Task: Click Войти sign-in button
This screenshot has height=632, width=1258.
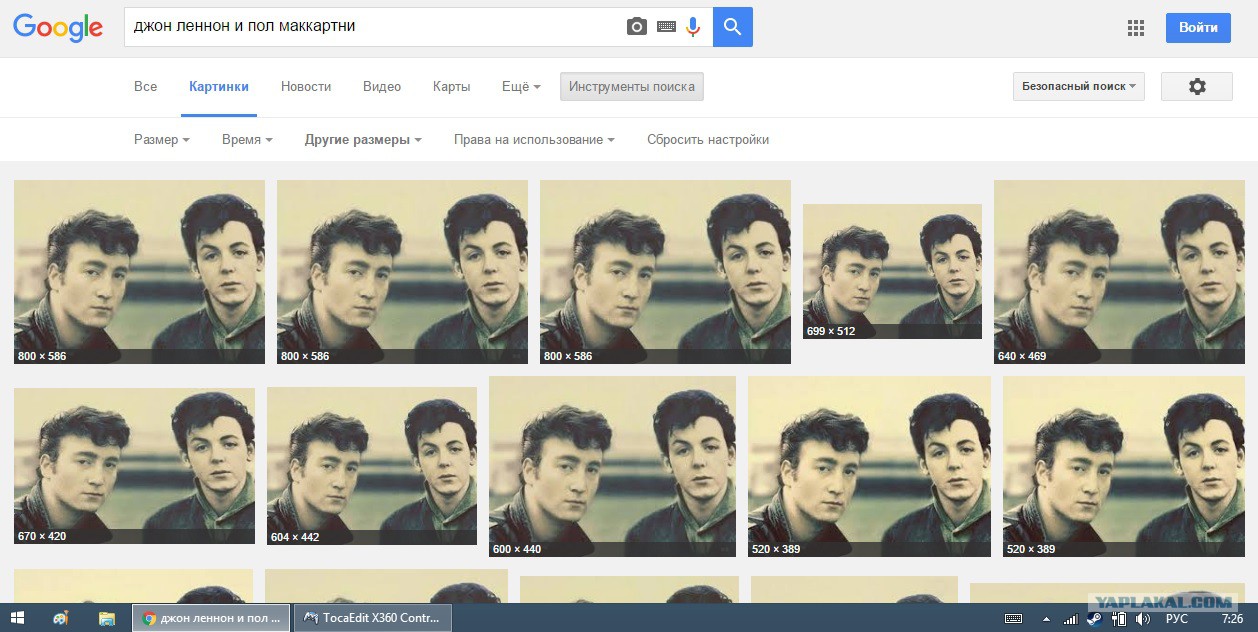Action: point(1198,27)
